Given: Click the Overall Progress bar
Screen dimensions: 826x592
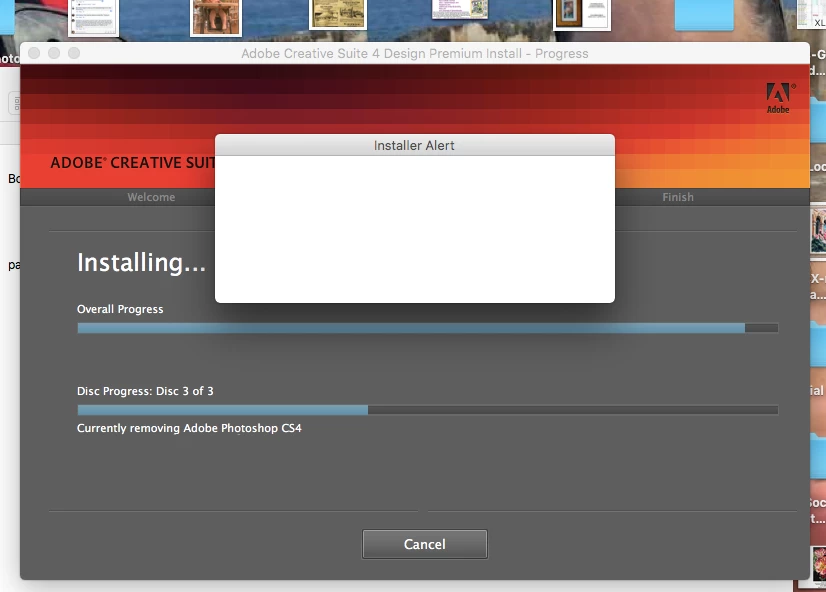Looking at the screenshot, I should (428, 328).
